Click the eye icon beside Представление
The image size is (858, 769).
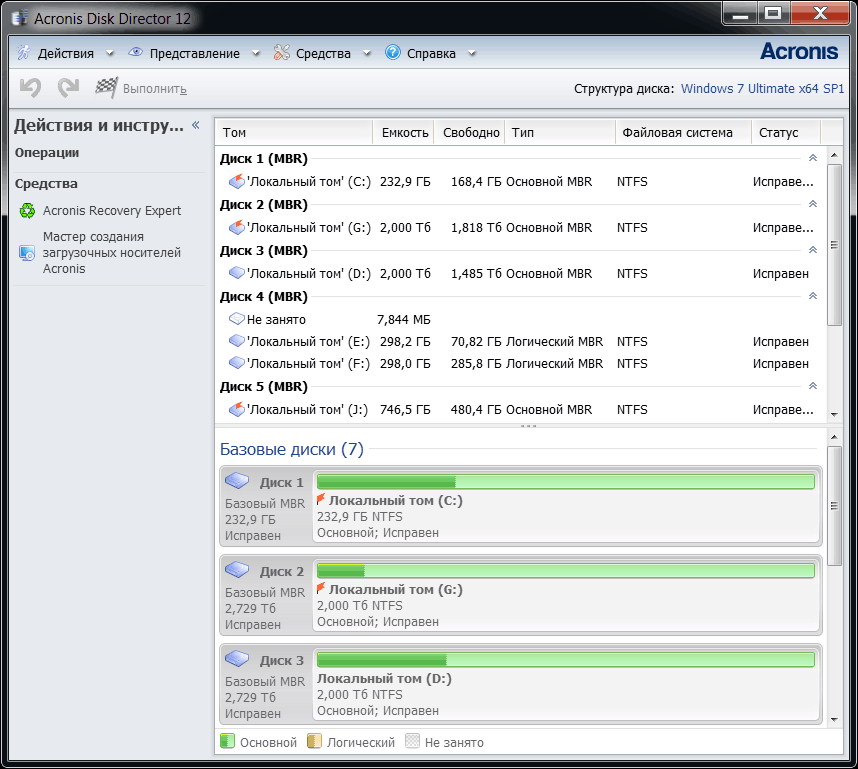tap(135, 53)
